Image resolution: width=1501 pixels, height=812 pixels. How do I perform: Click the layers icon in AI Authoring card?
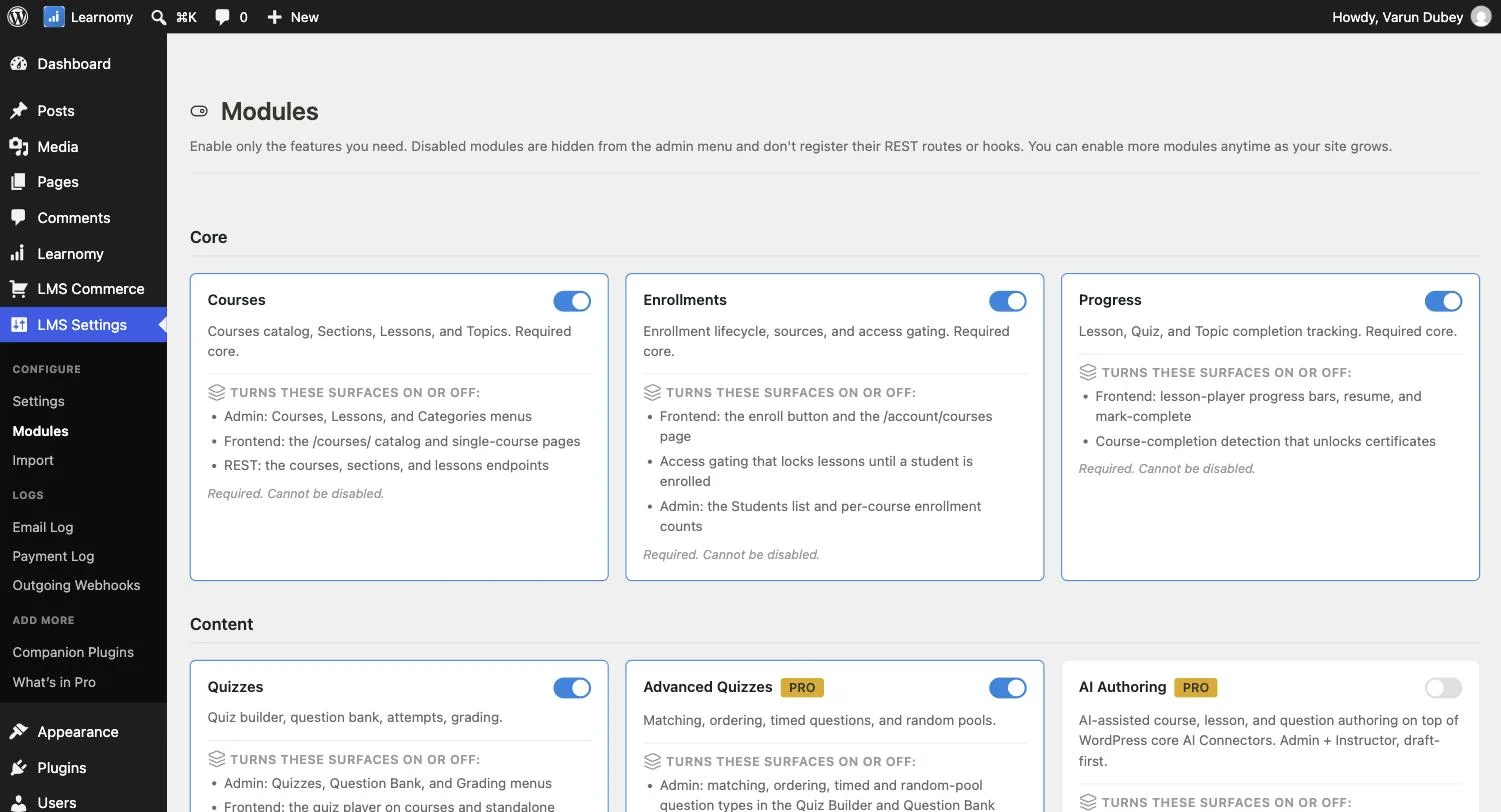click(1088, 802)
